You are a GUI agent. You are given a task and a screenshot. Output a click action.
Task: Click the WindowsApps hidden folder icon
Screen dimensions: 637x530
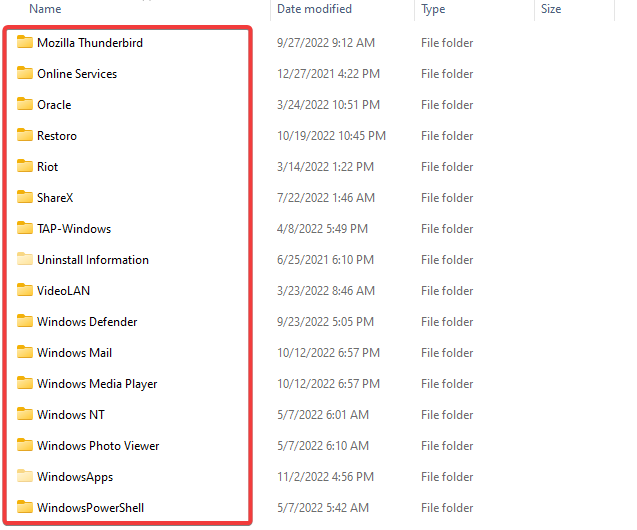click(x=25, y=476)
